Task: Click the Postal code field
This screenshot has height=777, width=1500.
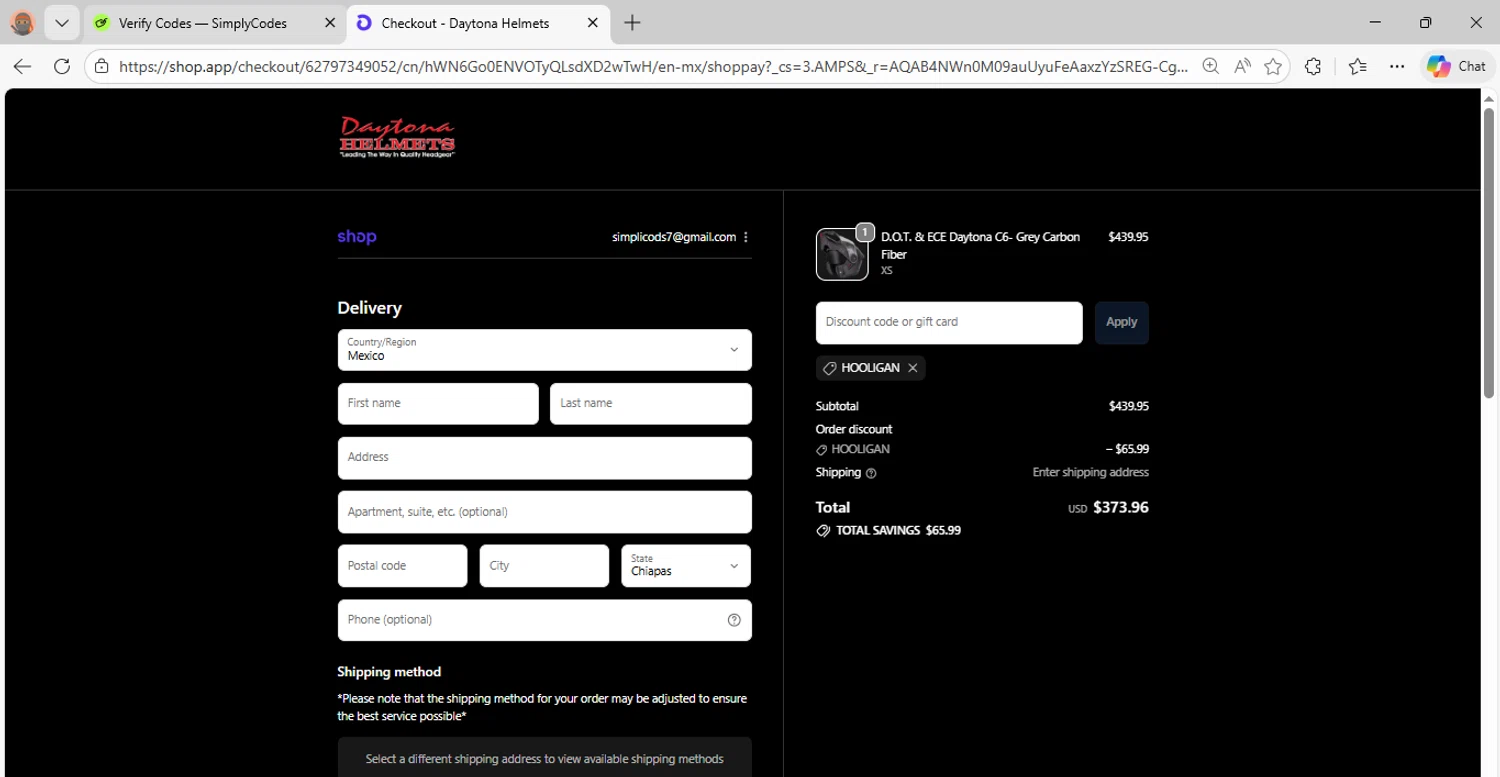Action: pos(402,565)
